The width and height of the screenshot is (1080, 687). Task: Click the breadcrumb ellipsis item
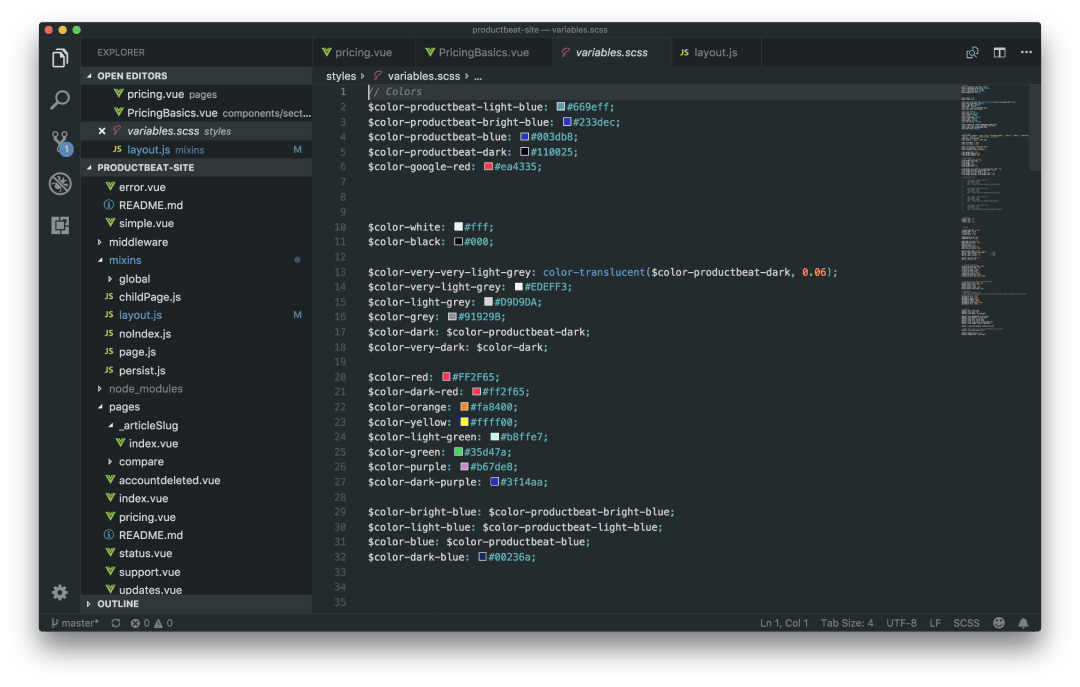[x=478, y=76]
